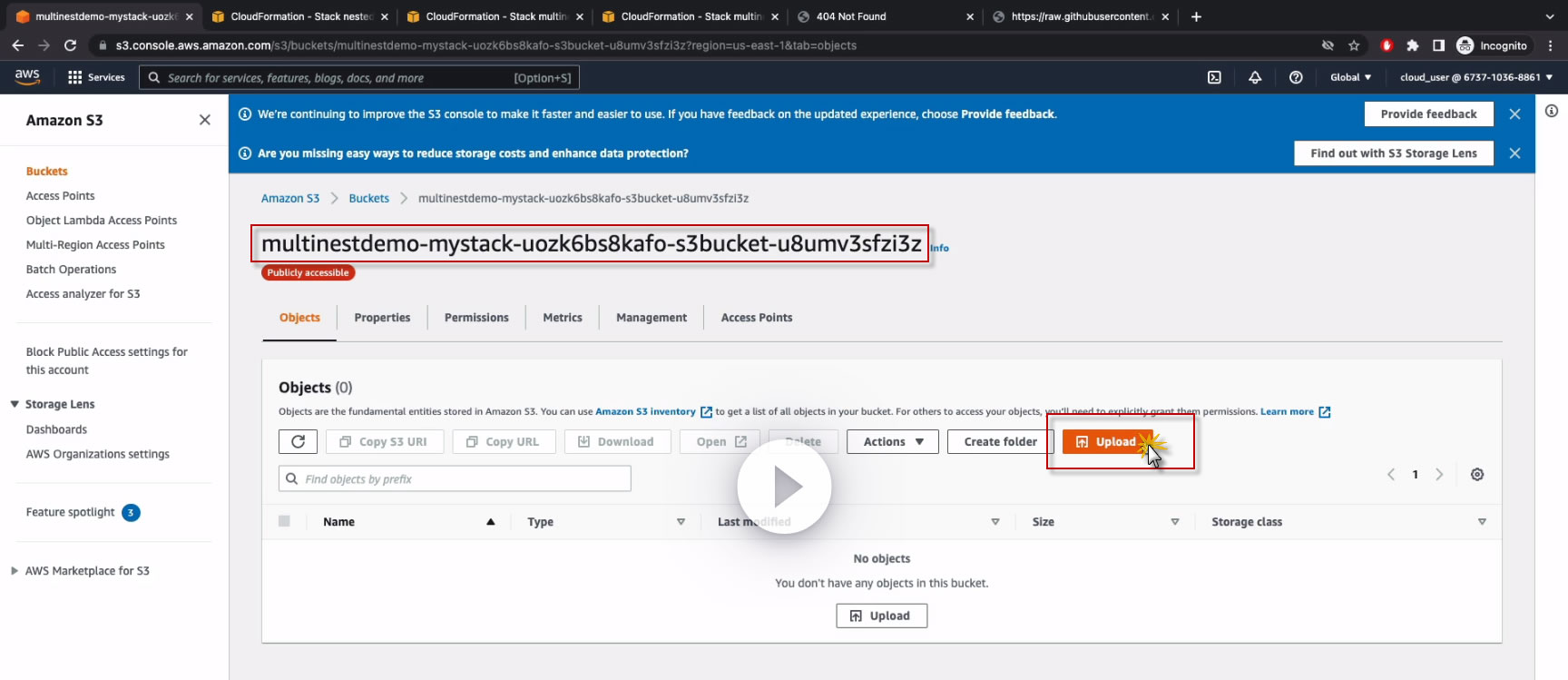The width and height of the screenshot is (1568, 680).
Task: Sort by the Size column arrow
Action: (x=1175, y=522)
